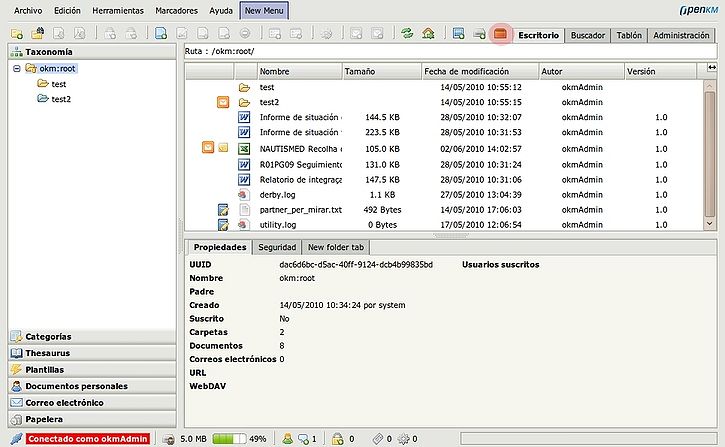Click the connected users icon in status bar
The height and width of the screenshot is (447, 725).
point(287,438)
